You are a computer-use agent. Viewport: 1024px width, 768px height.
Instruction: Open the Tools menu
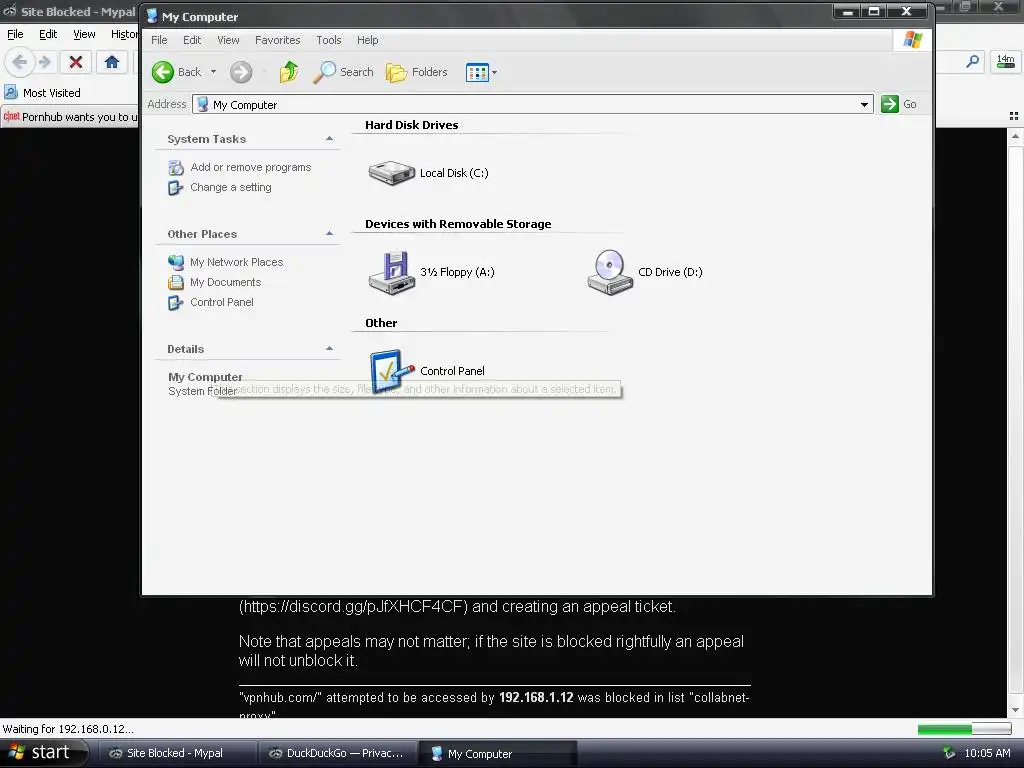click(328, 40)
